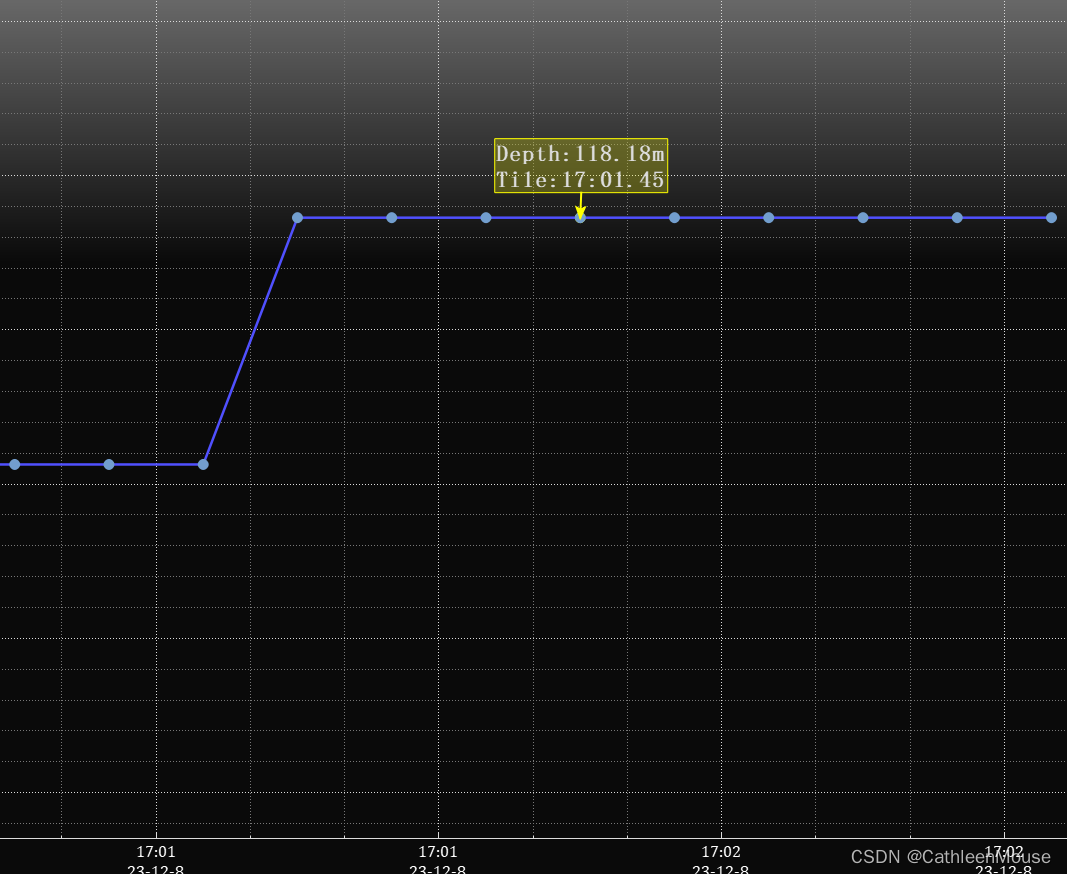
Task: Click the rightmost data point on the upper line
Action: (x=1051, y=218)
